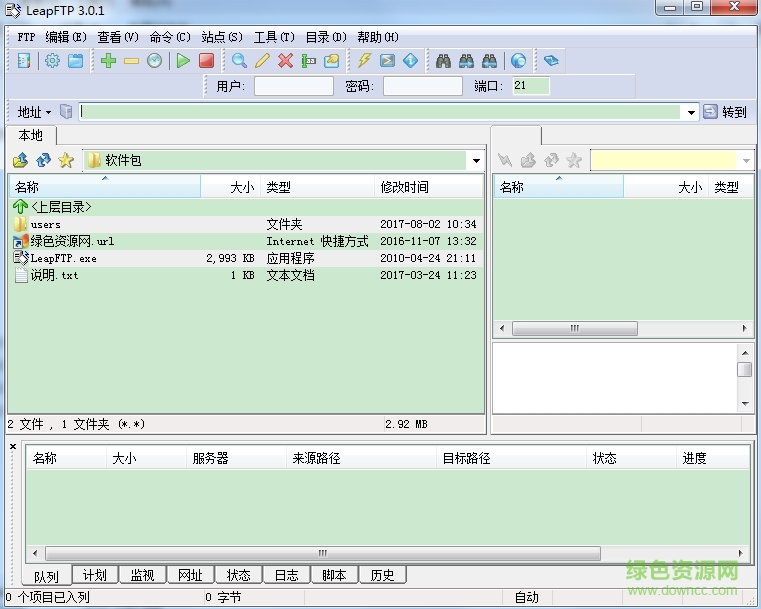This screenshot has height=609, width=761.
Task: Click the magnifier view icon in toolbar
Action: [x=239, y=61]
